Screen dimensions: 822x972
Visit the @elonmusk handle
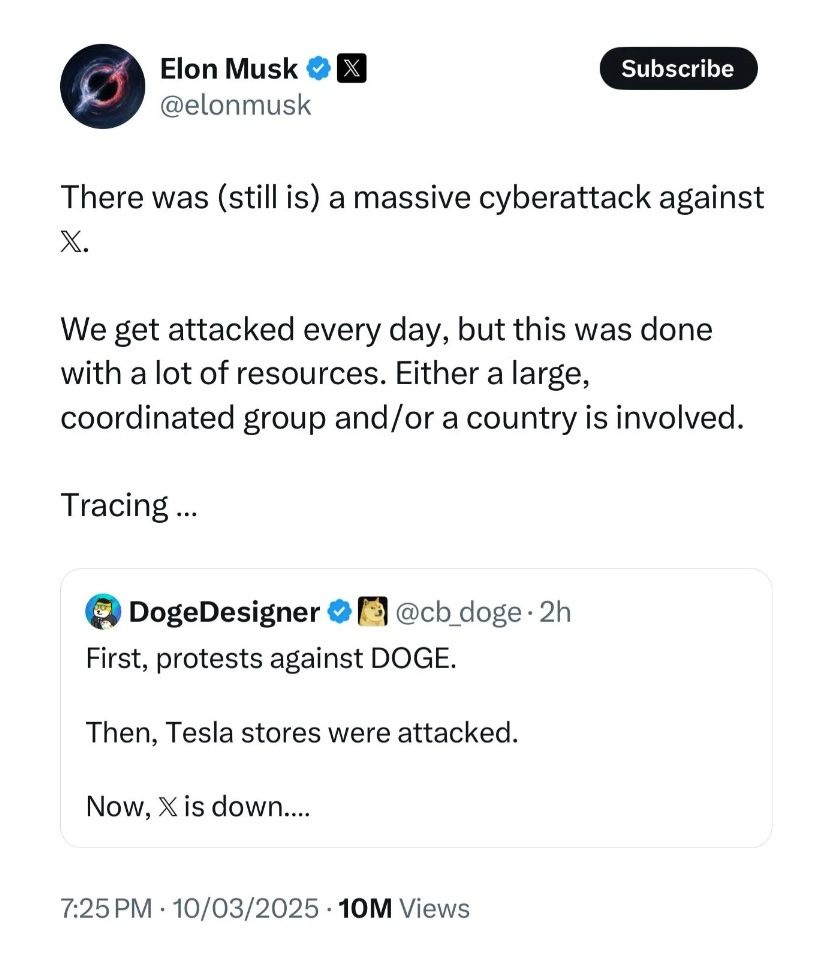(x=236, y=104)
